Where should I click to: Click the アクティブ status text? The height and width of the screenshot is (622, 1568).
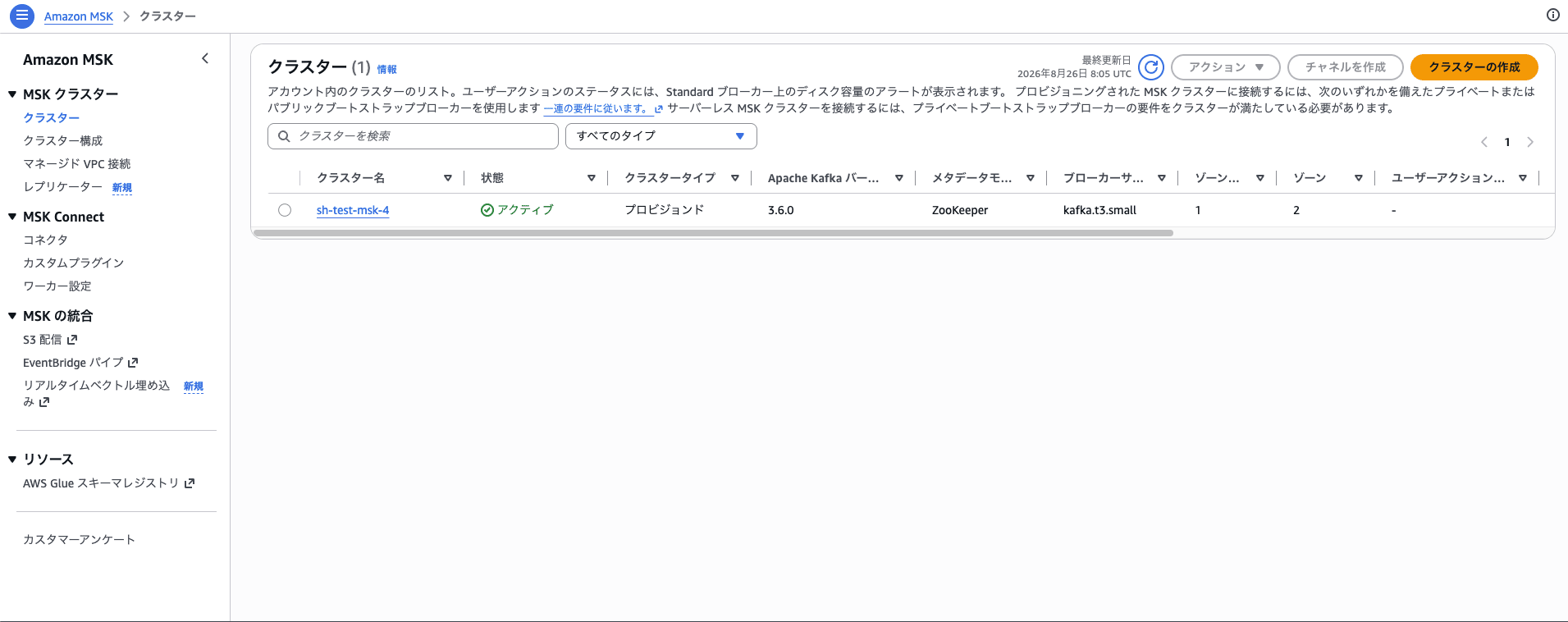pos(525,210)
